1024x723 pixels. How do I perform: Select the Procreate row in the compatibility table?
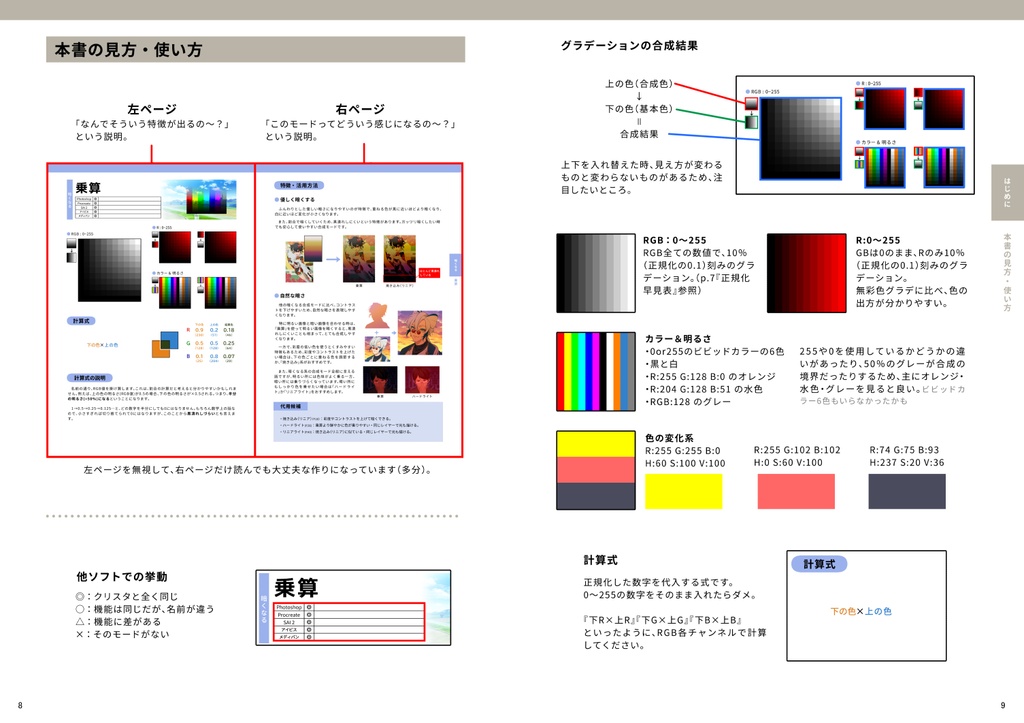point(349,615)
